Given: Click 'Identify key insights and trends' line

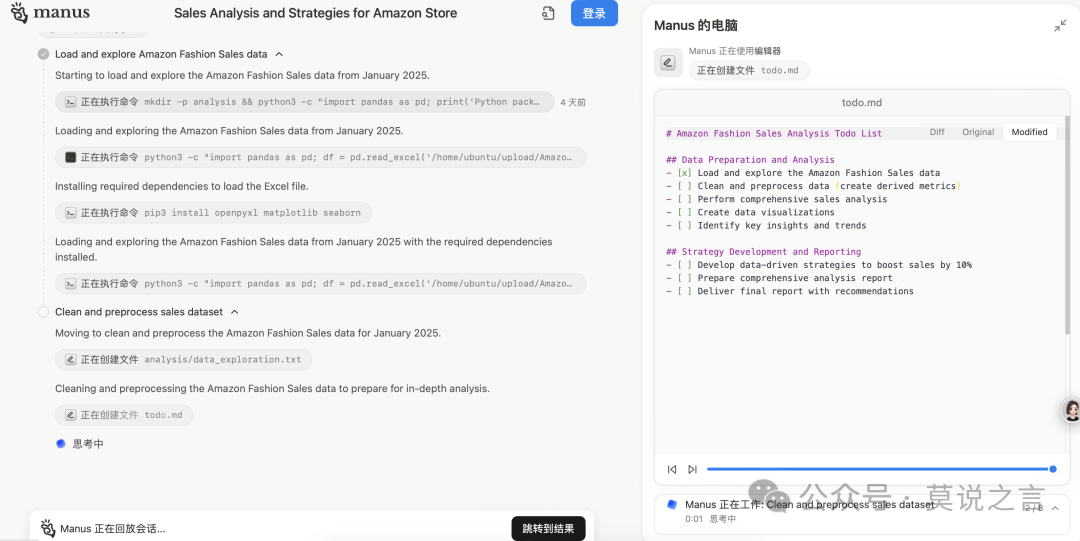Looking at the screenshot, I should pyautogui.click(x=767, y=225).
